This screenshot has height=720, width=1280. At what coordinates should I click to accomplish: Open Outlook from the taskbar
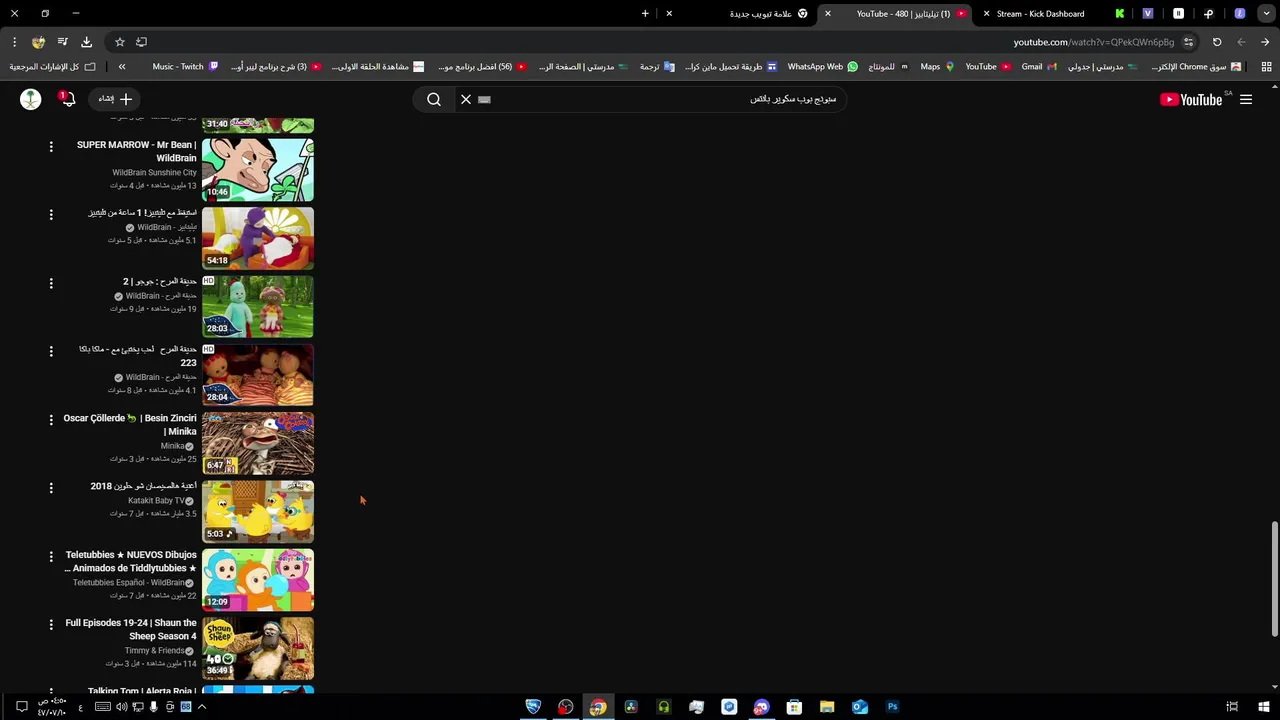click(x=859, y=707)
